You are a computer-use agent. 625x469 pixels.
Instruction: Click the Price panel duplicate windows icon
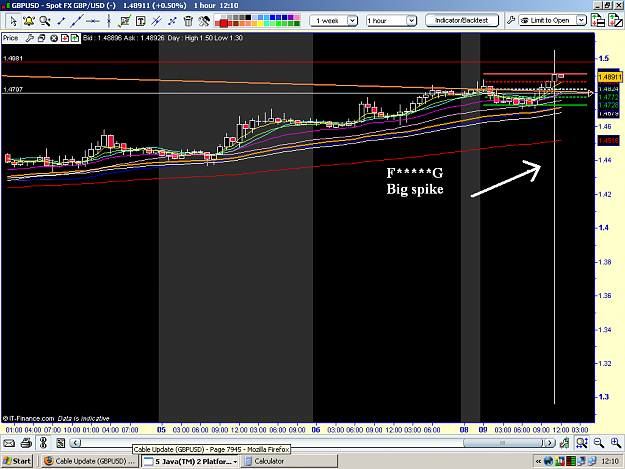41,38
